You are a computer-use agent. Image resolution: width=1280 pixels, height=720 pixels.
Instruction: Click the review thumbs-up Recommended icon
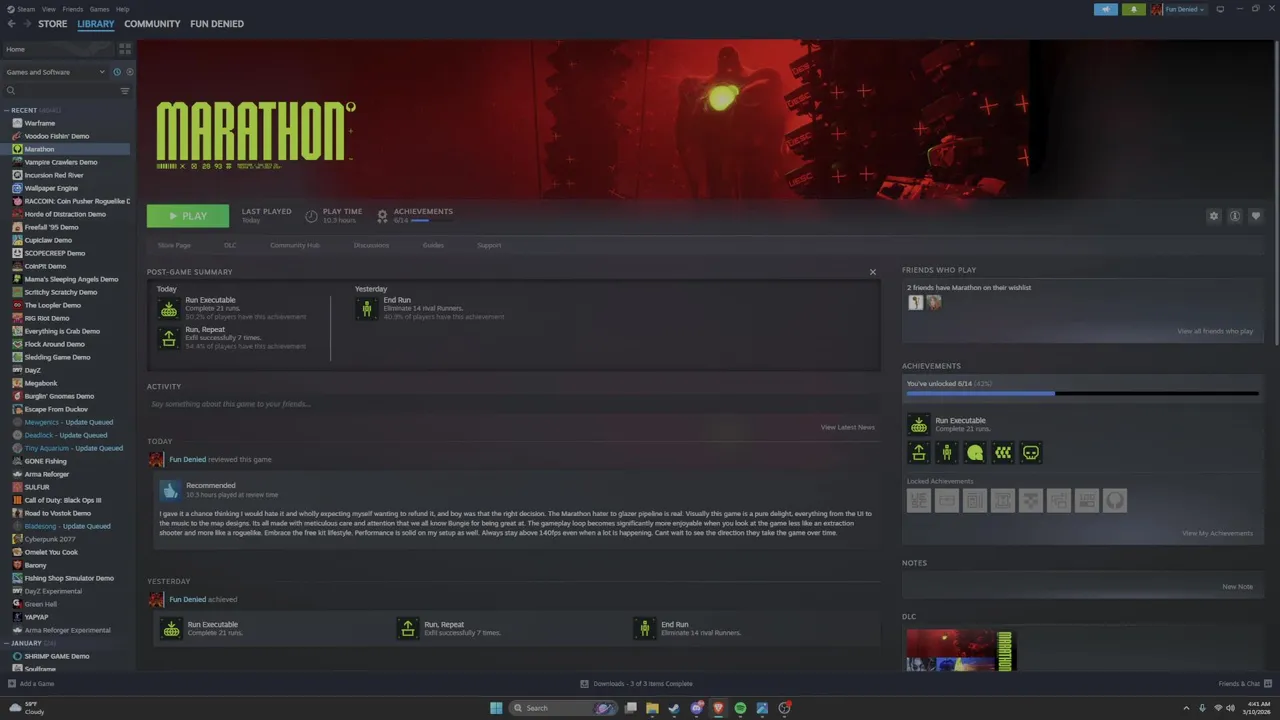pyautogui.click(x=170, y=490)
